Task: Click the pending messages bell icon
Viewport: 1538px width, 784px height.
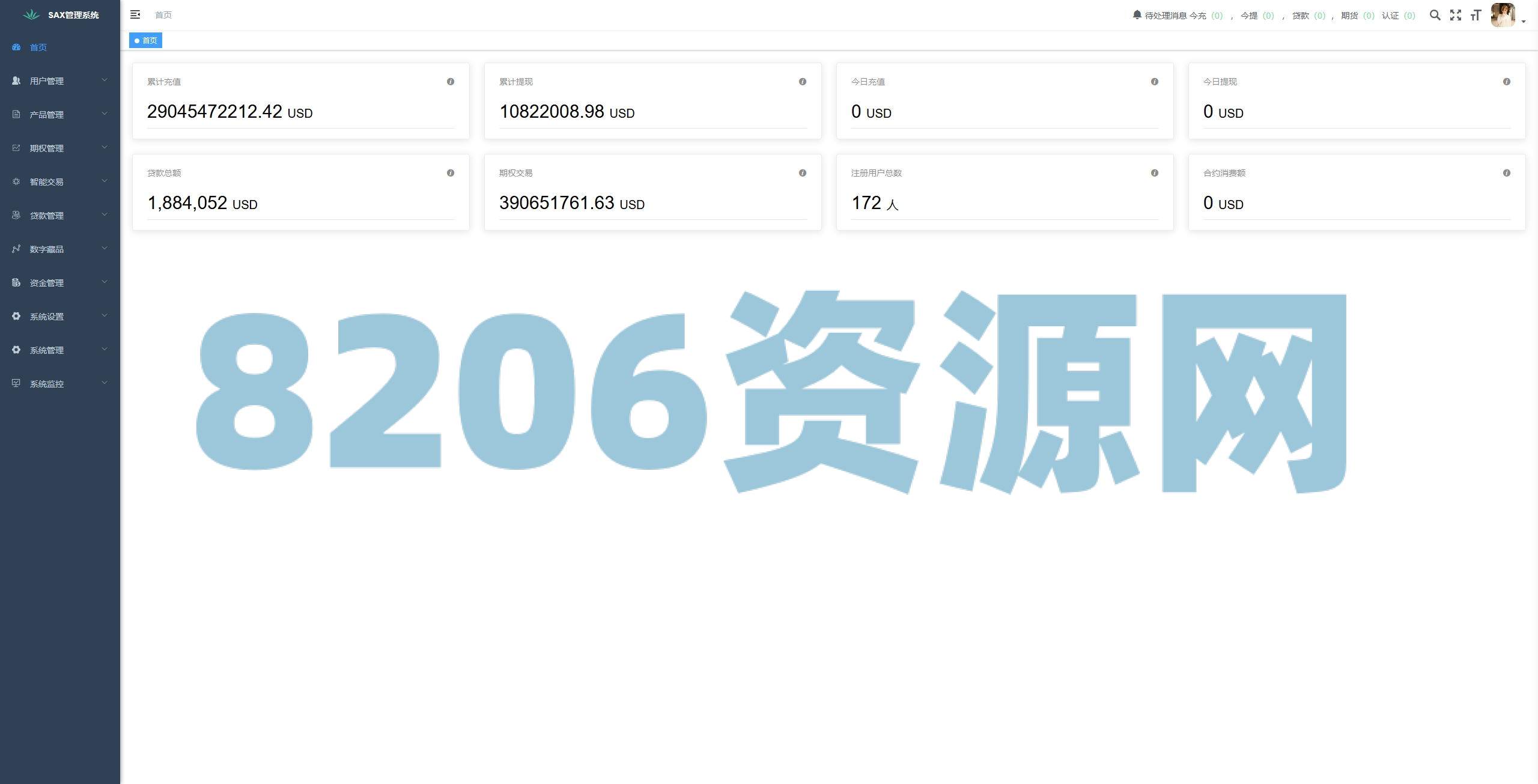Action: [1137, 14]
